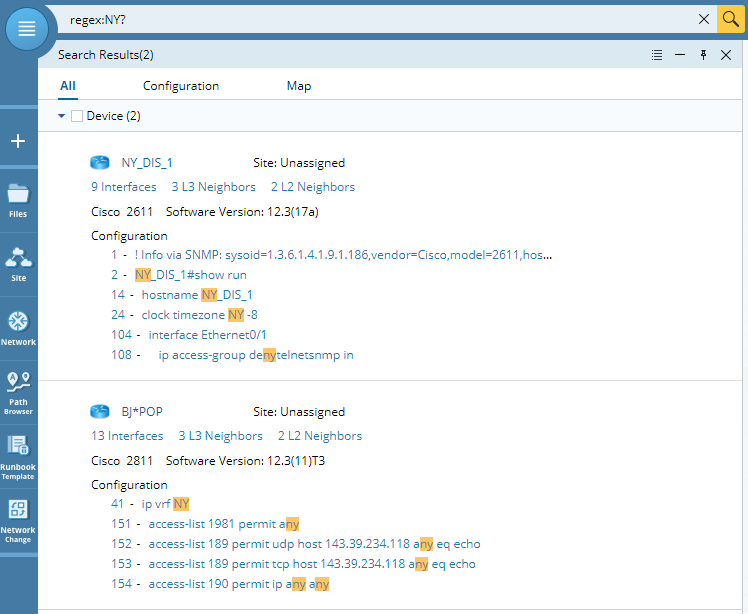This screenshot has height=614, width=748.
Task: Click Software Version: 12.3(17a) text
Action: pos(242,211)
